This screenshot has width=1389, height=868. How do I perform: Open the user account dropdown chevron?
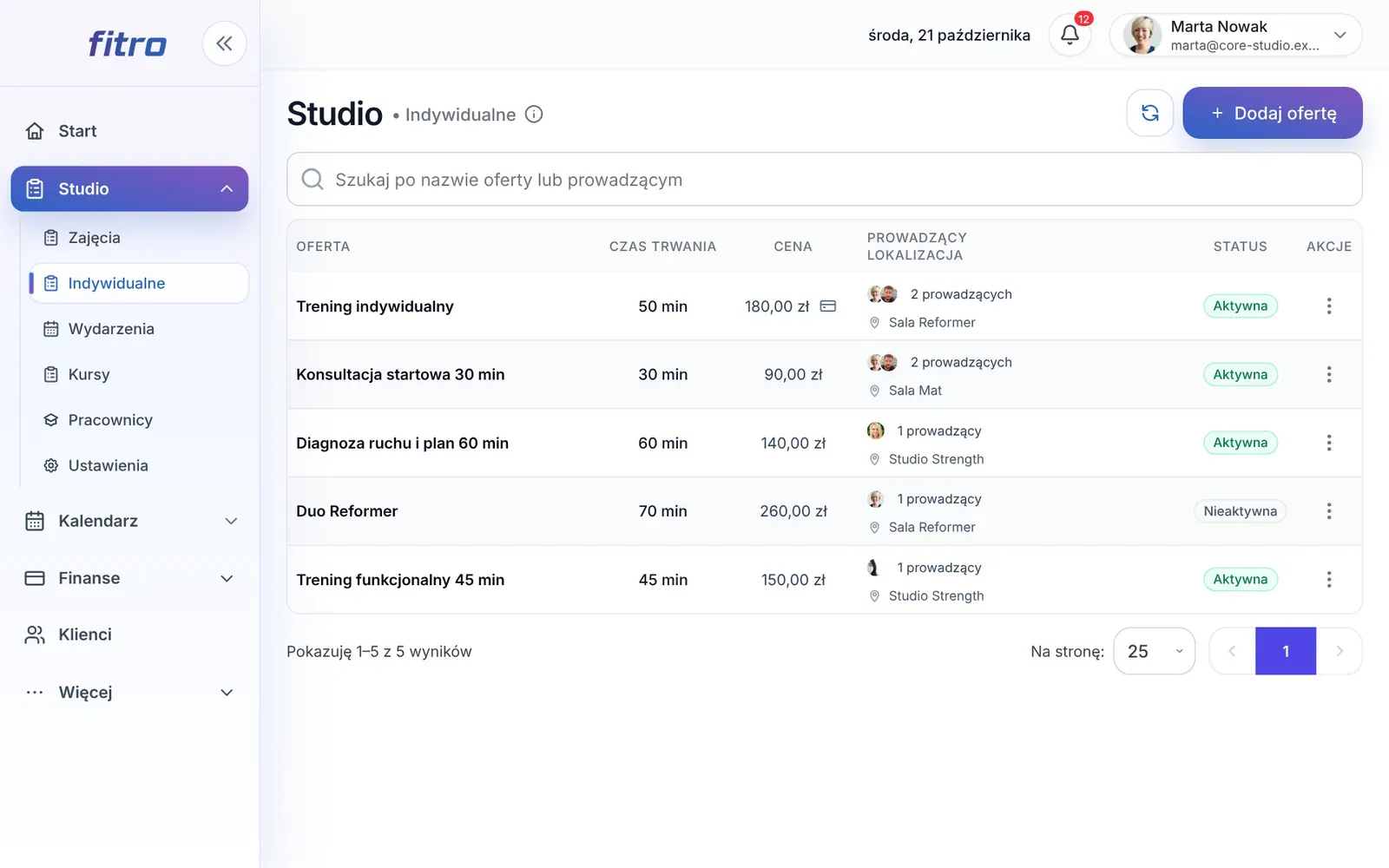[x=1340, y=35]
